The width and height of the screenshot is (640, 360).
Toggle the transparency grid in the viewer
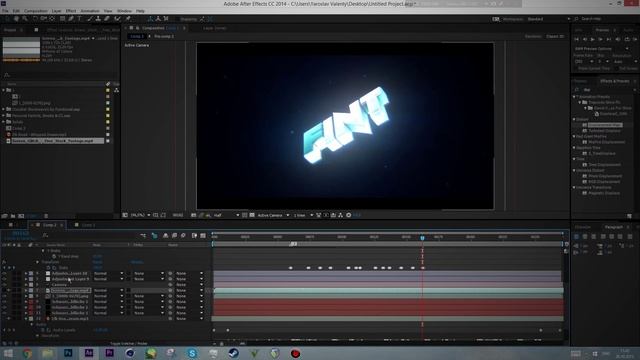coord(252,215)
